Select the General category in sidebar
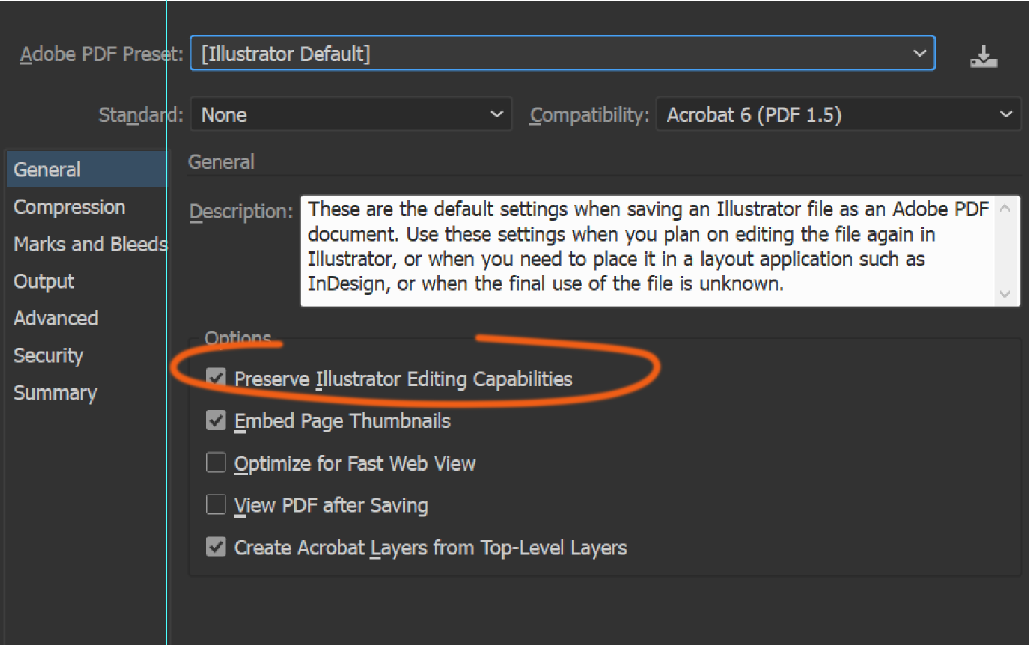 click(x=87, y=169)
